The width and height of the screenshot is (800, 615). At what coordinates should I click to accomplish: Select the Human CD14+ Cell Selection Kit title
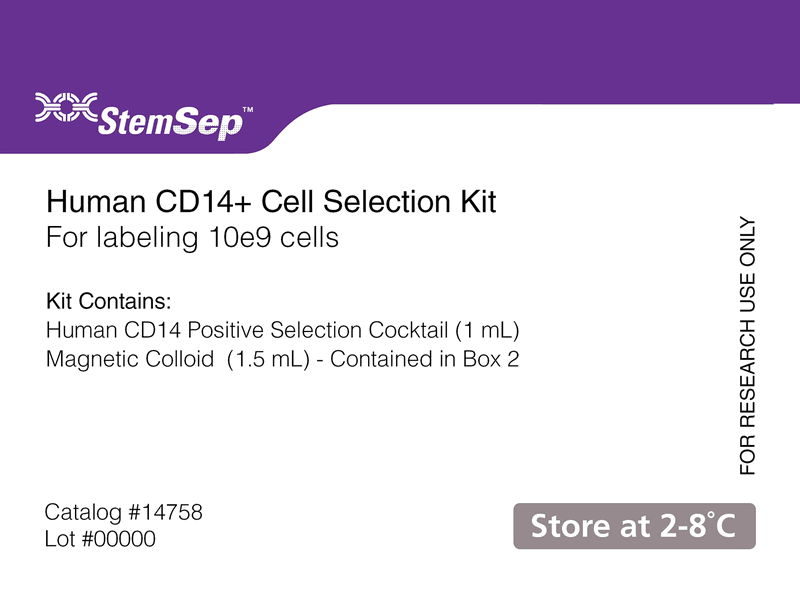click(271, 201)
